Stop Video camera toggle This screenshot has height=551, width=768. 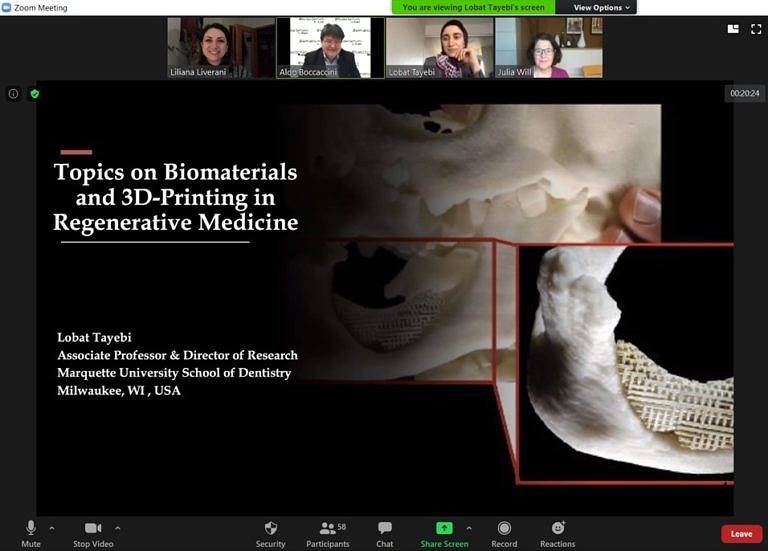coord(93,534)
